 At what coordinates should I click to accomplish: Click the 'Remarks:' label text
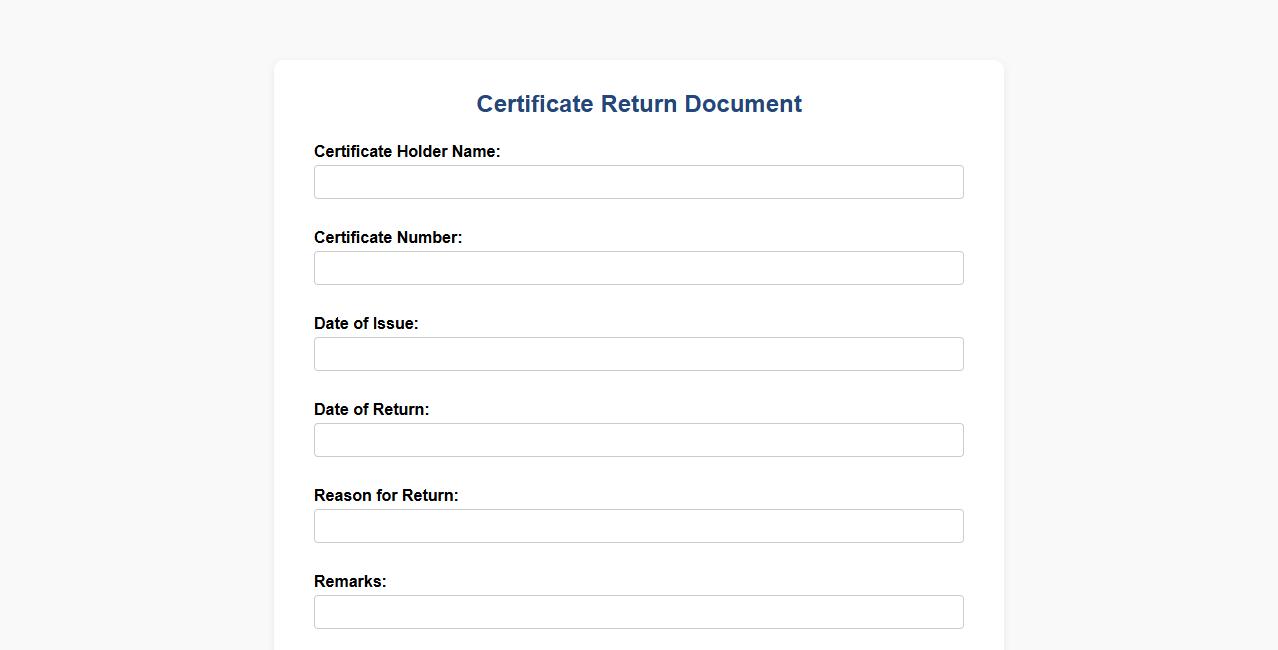350,581
